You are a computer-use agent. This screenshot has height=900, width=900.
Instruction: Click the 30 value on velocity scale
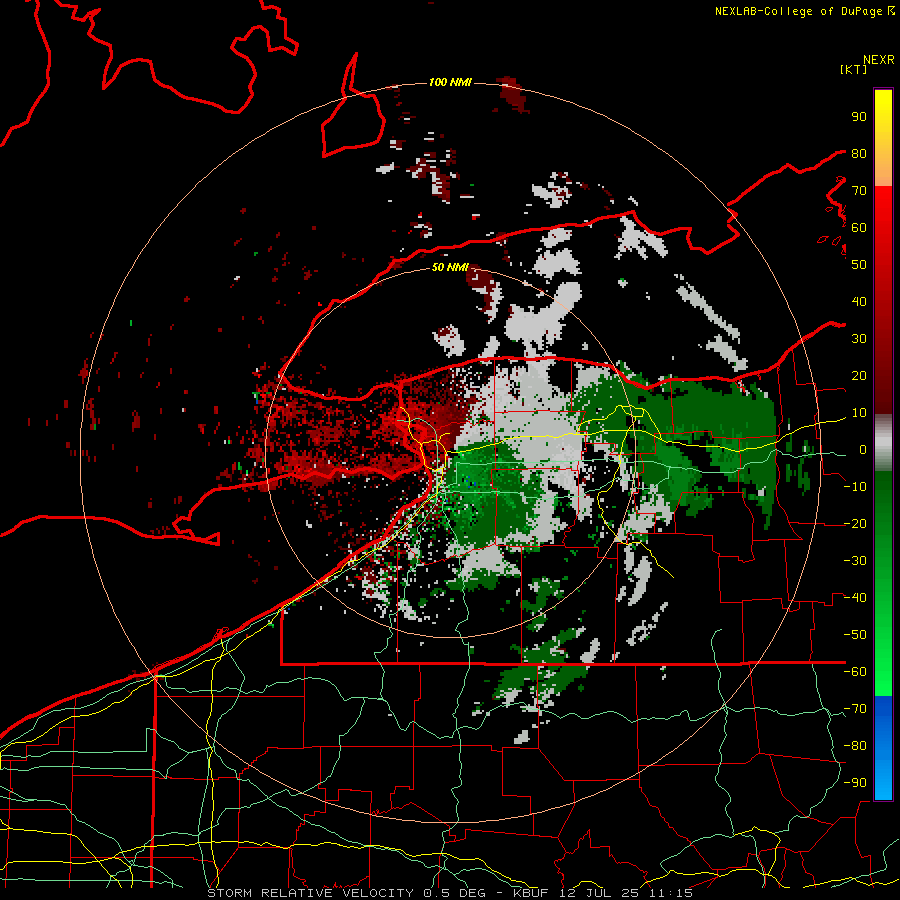(x=859, y=339)
